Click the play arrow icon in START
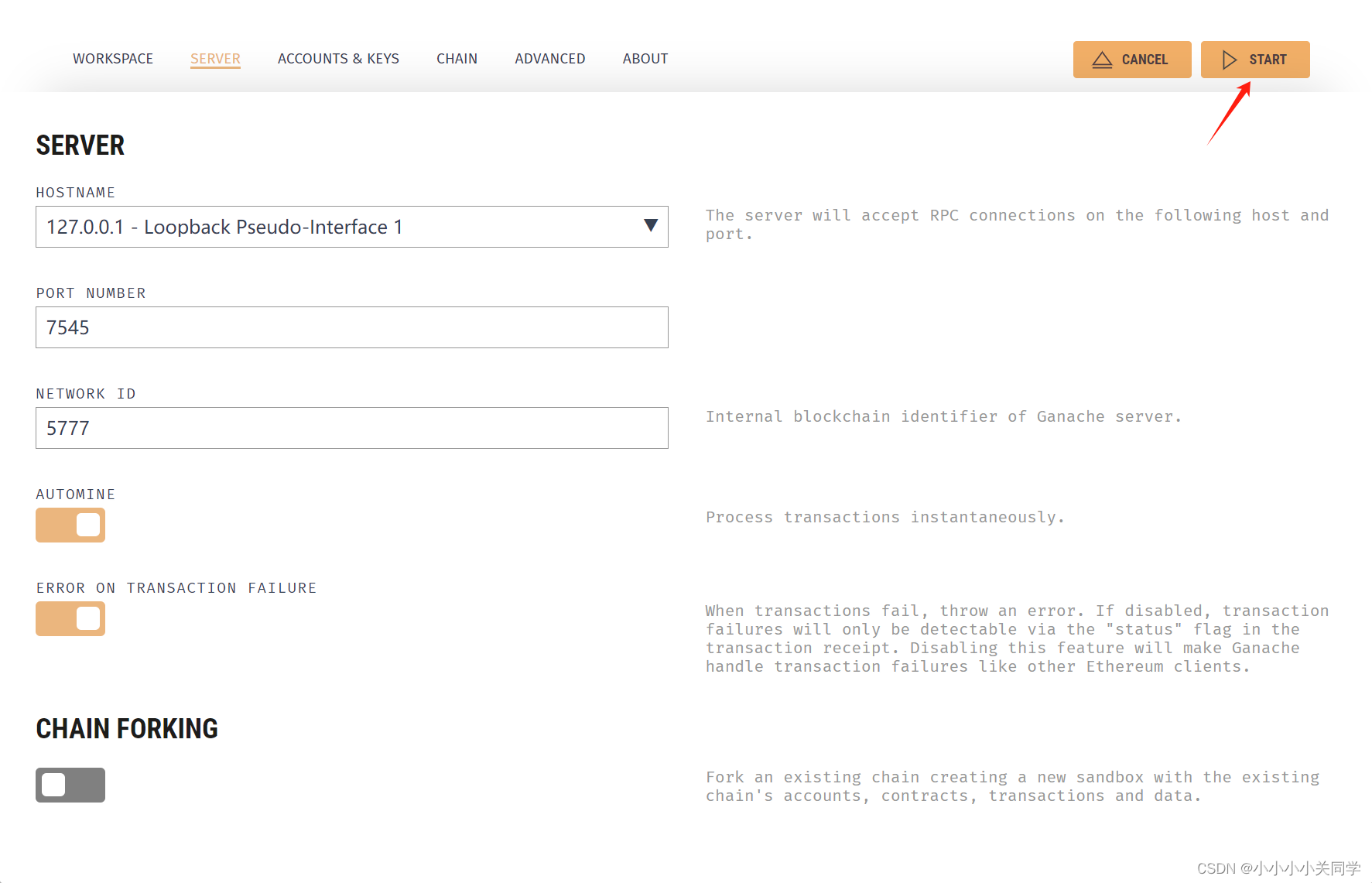 (1230, 60)
